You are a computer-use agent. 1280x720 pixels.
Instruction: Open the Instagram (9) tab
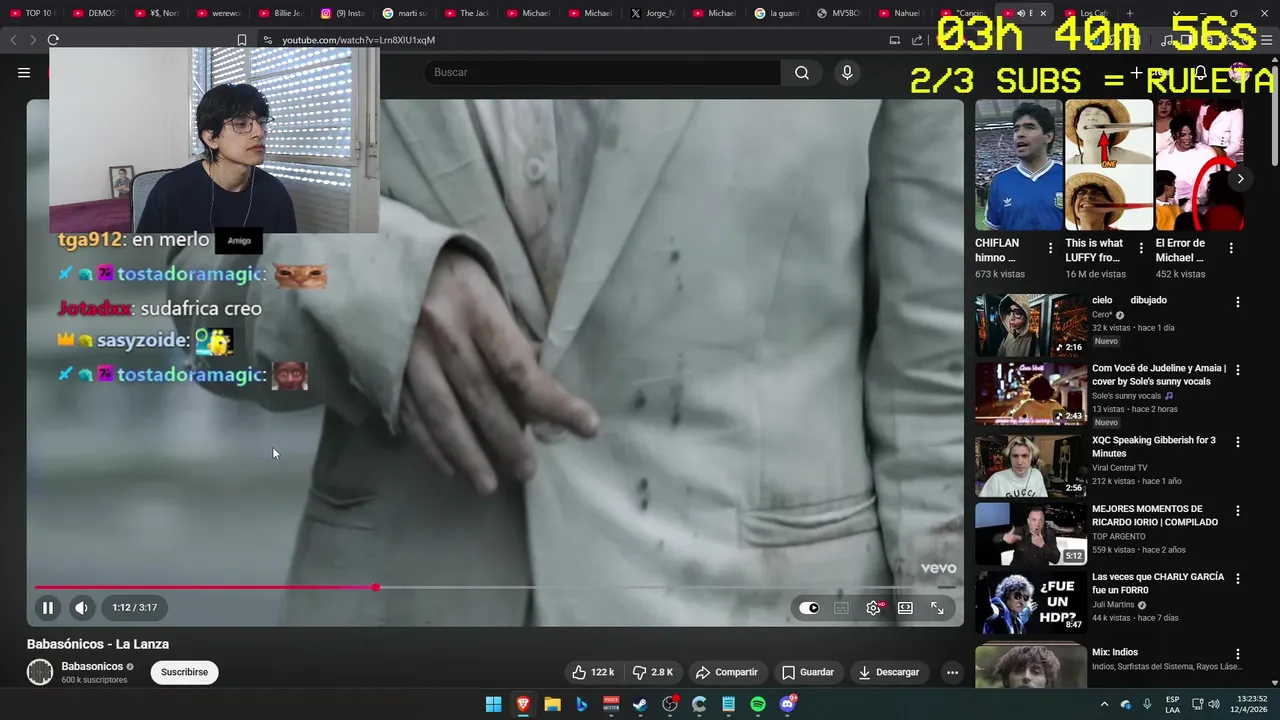tap(342, 13)
